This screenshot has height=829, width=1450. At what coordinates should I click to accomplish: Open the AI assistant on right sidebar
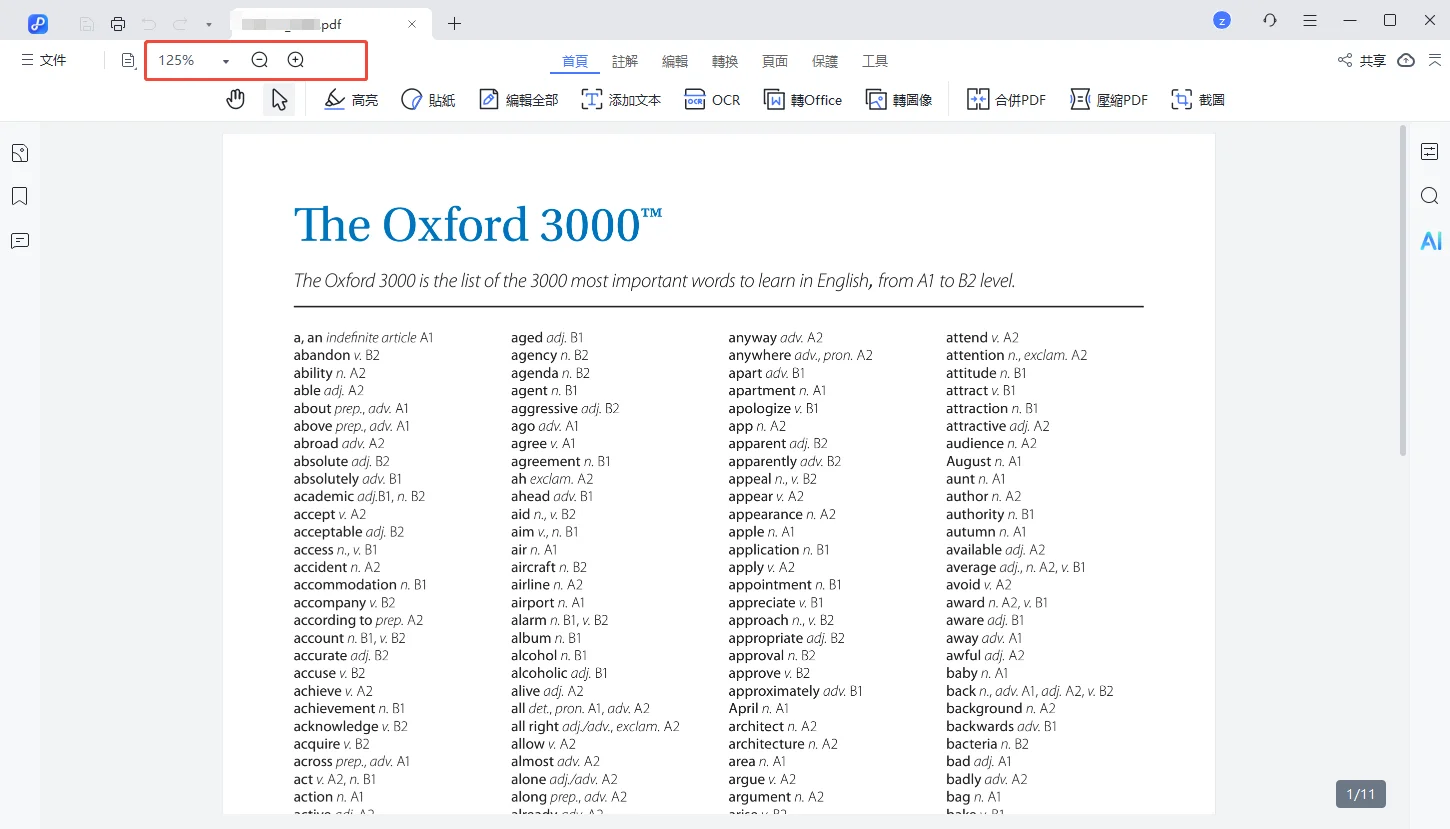(1431, 241)
